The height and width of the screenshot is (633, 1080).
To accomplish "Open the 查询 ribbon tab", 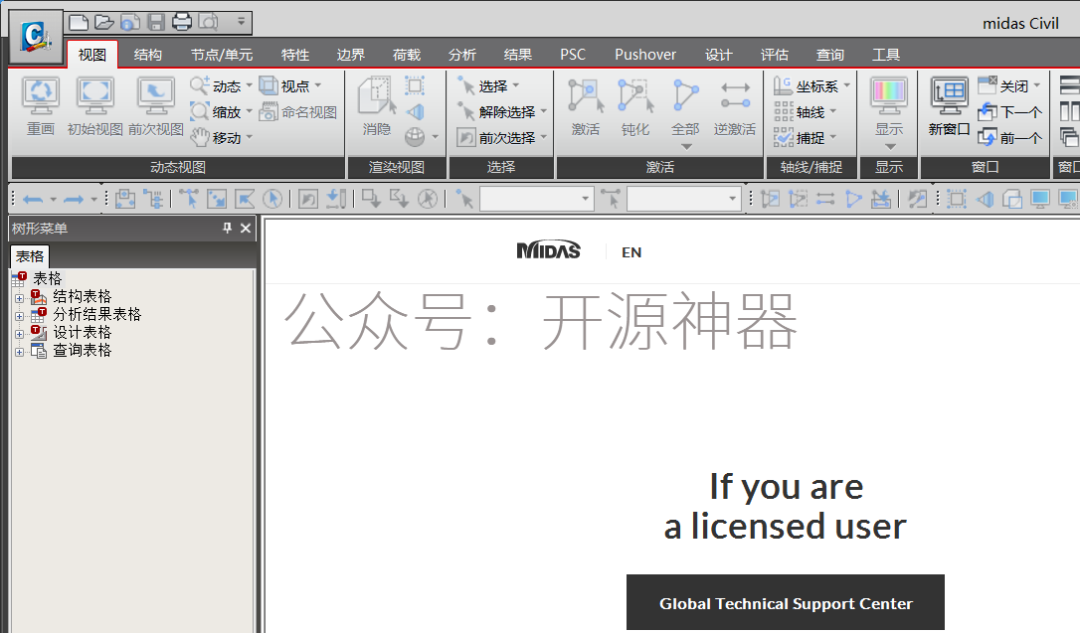I will click(830, 54).
